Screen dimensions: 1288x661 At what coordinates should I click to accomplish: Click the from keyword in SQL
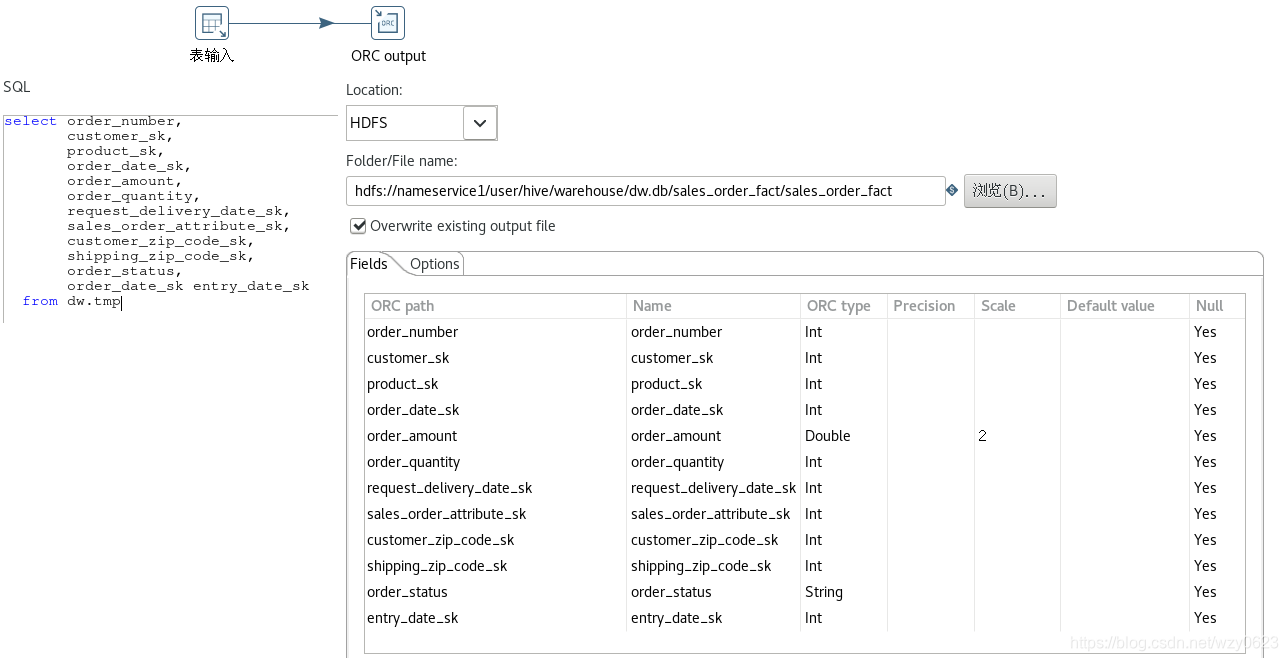click(40, 301)
